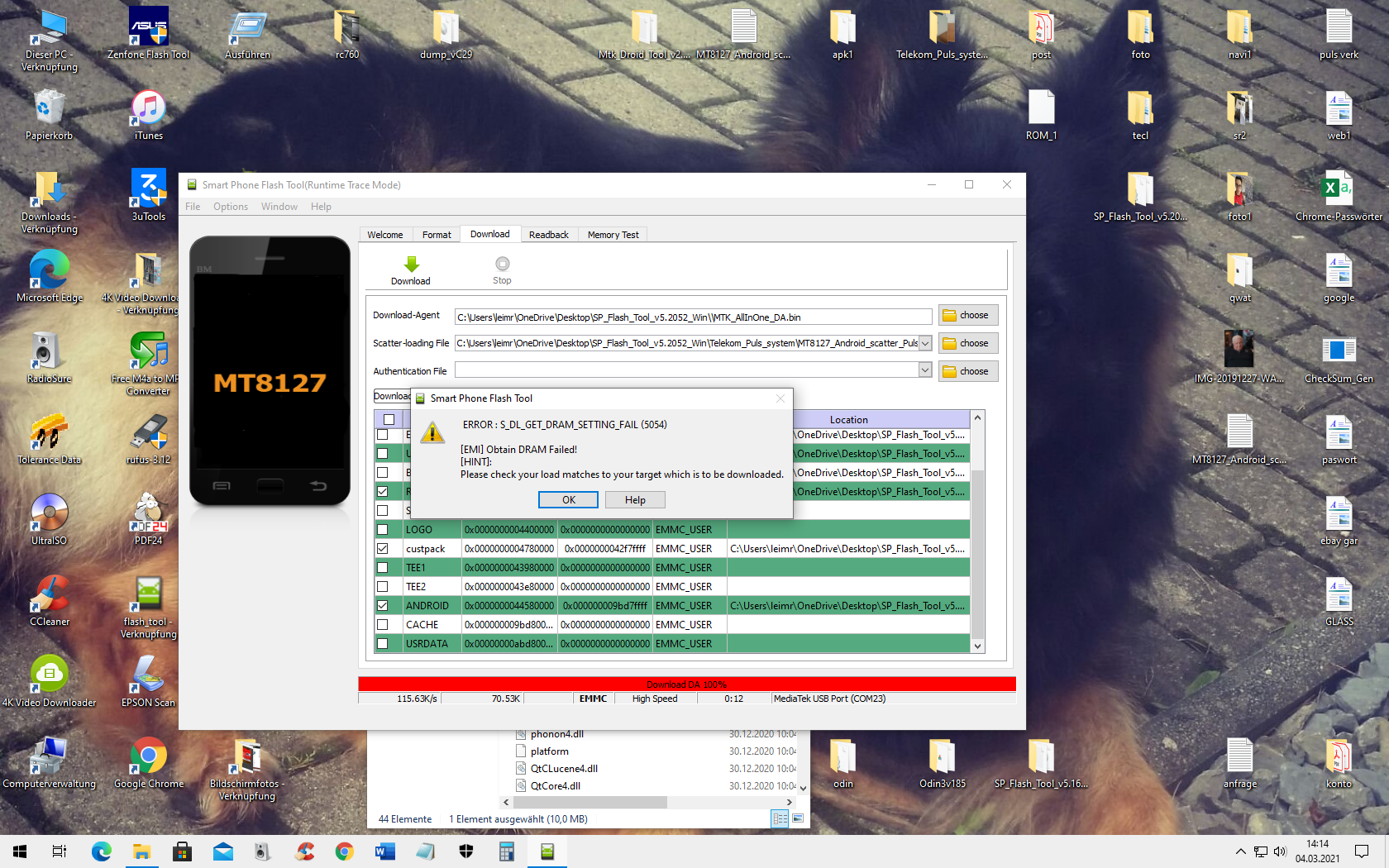
Task: Open CheckSum_Gen desktop icon
Action: [1339, 357]
